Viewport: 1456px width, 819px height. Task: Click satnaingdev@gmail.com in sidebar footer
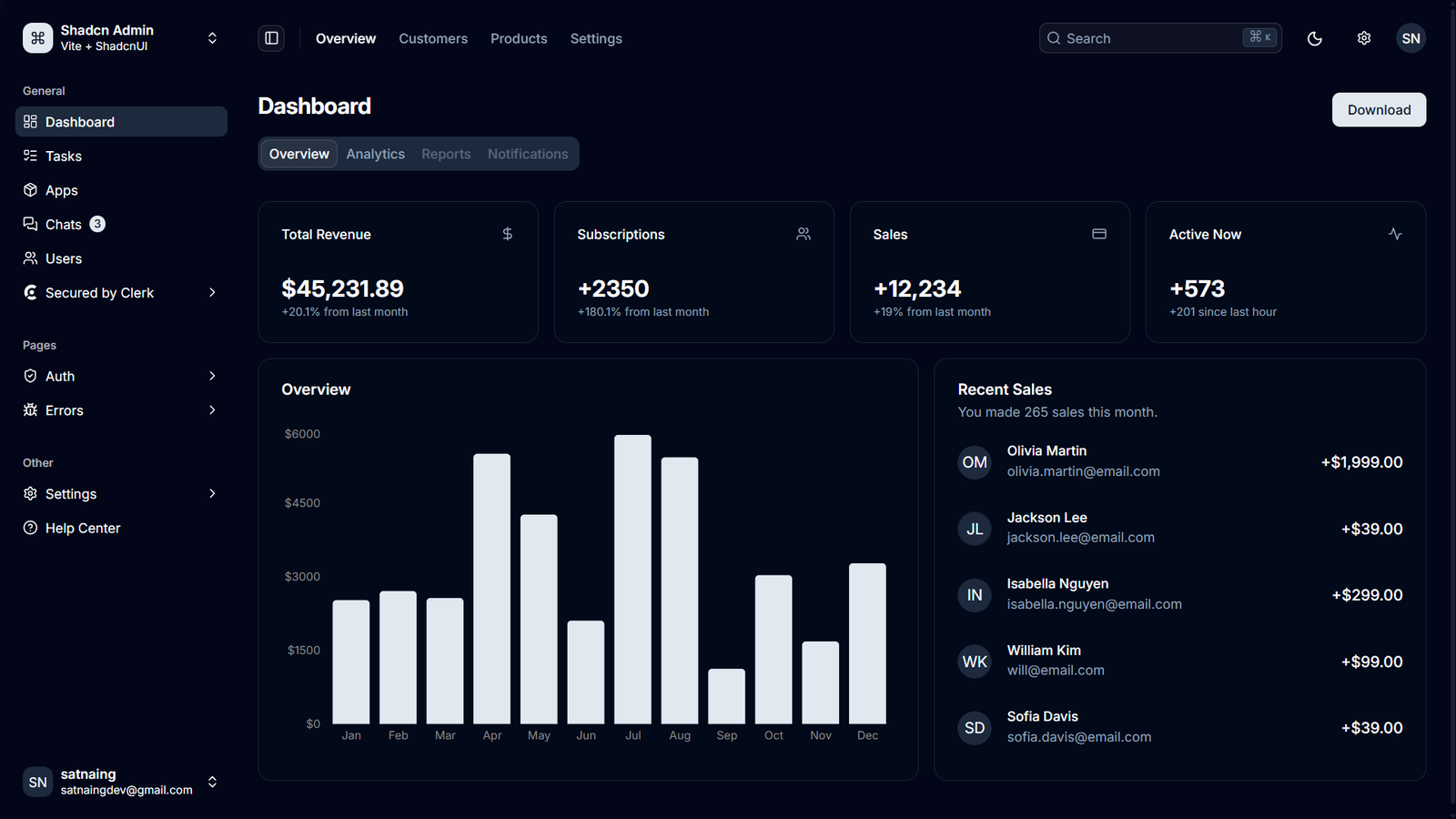tap(126, 790)
